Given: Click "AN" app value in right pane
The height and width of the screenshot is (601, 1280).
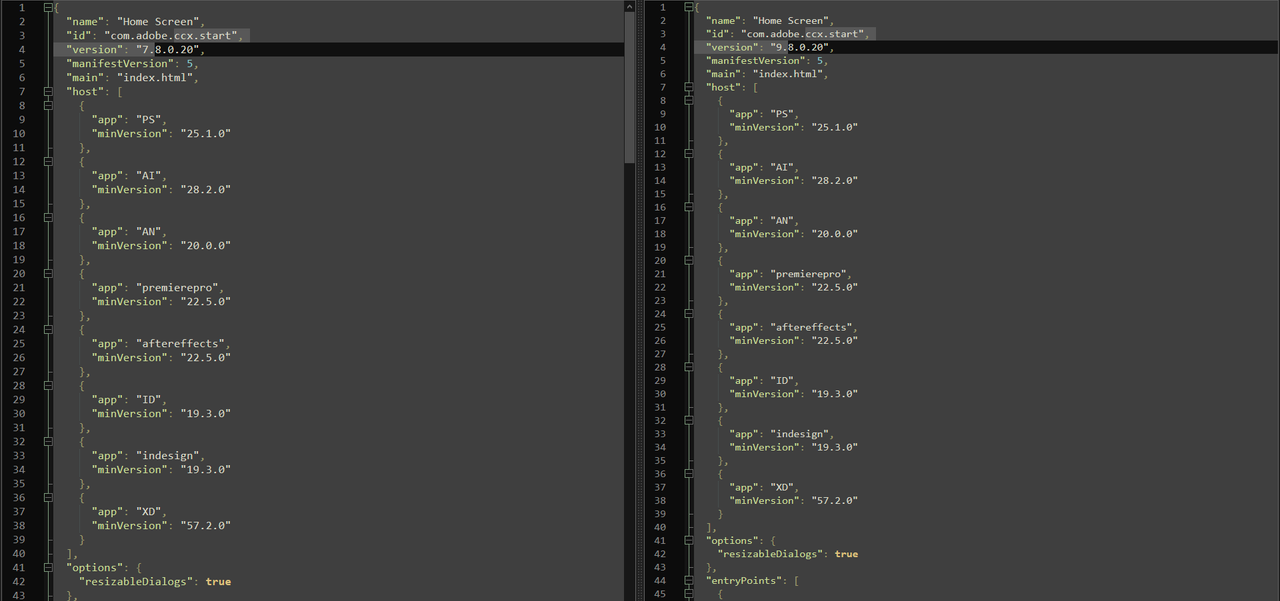Looking at the screenshot, I should pyautogui.click(x=781, y=221).
